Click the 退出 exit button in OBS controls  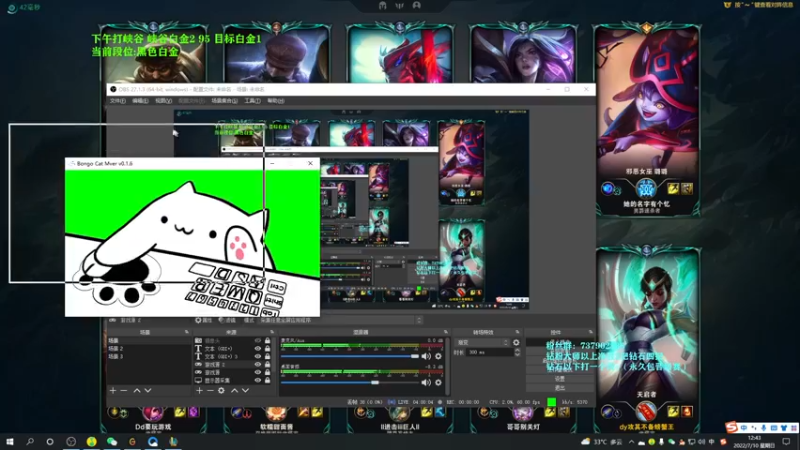pyautogui.click(x=560, y=388)
